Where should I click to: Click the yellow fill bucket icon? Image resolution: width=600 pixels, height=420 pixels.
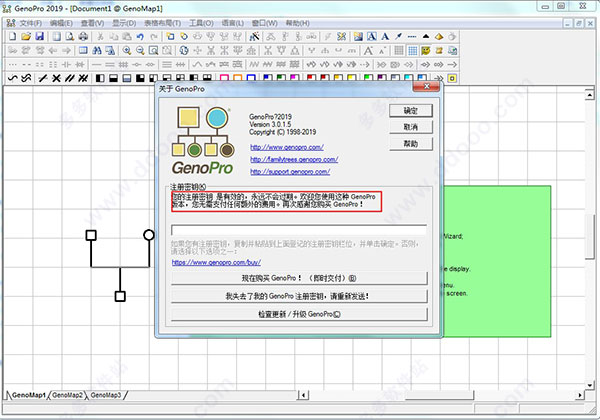point(439,37)
